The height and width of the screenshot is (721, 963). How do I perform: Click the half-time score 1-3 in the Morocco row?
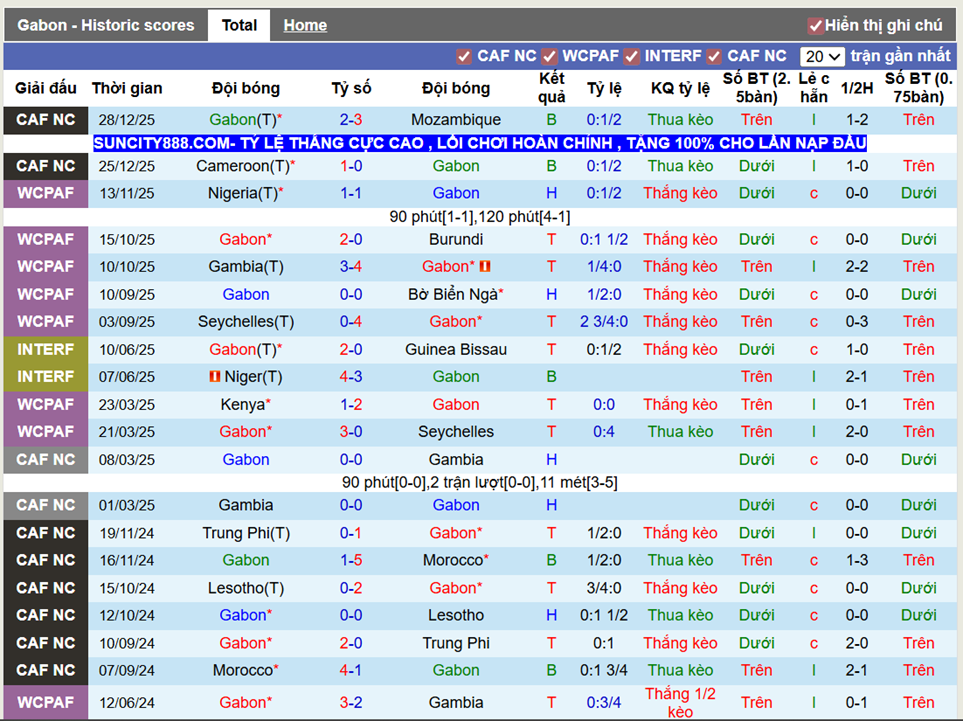(857, 561)
